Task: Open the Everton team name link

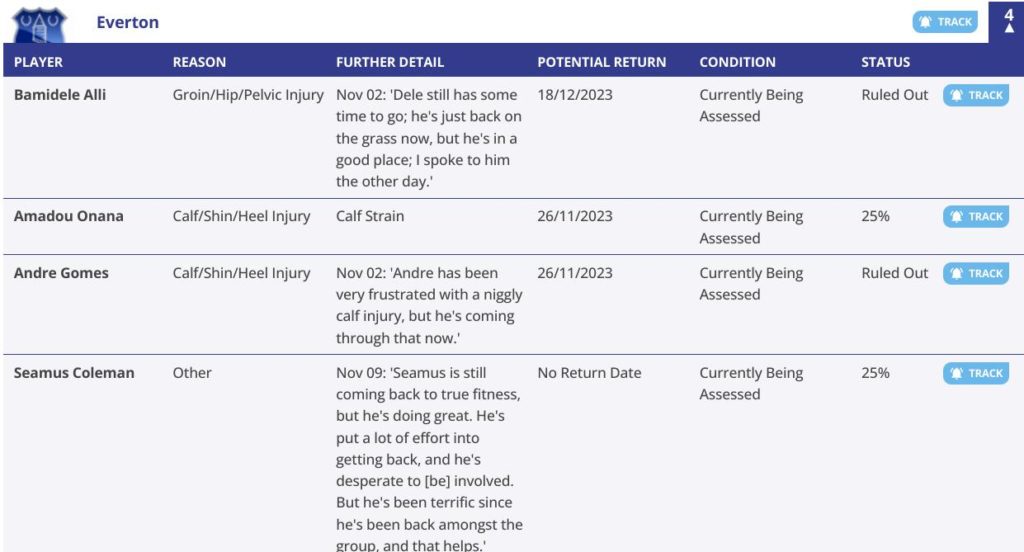Action: point(127,22)
